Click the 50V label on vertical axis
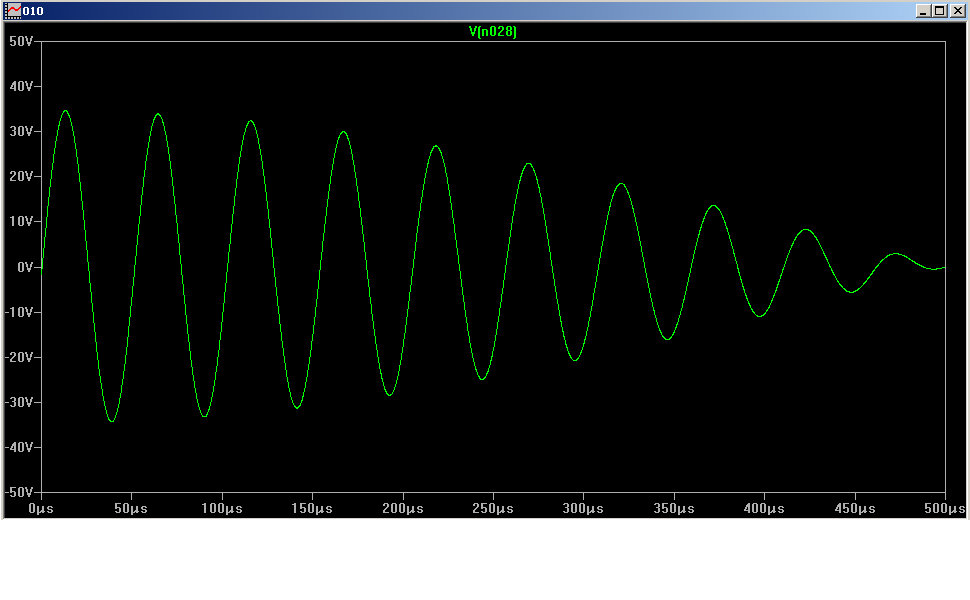This screenshot has height=600, width=970. 21,41
